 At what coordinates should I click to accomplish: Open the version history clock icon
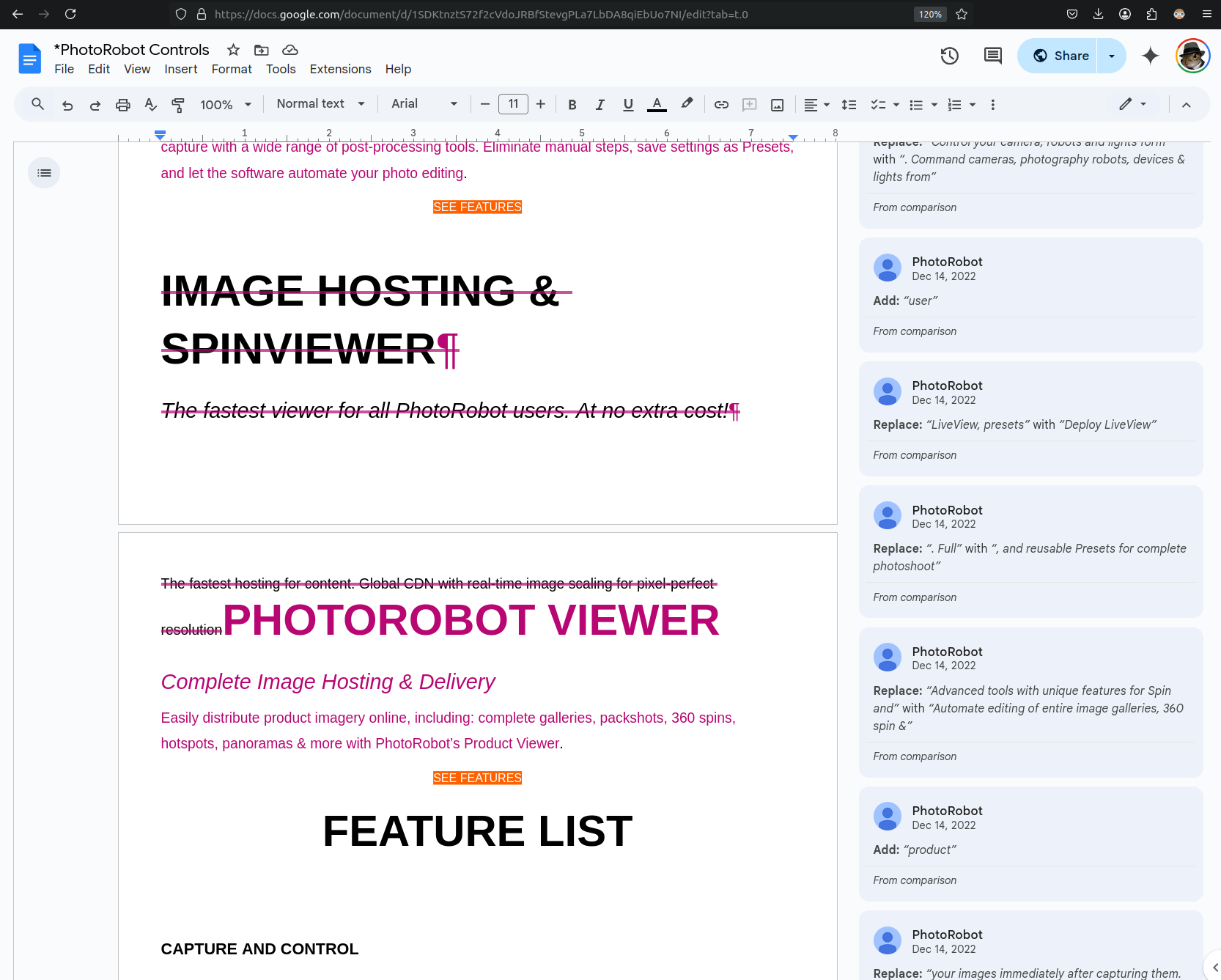(x=949, y=56)
